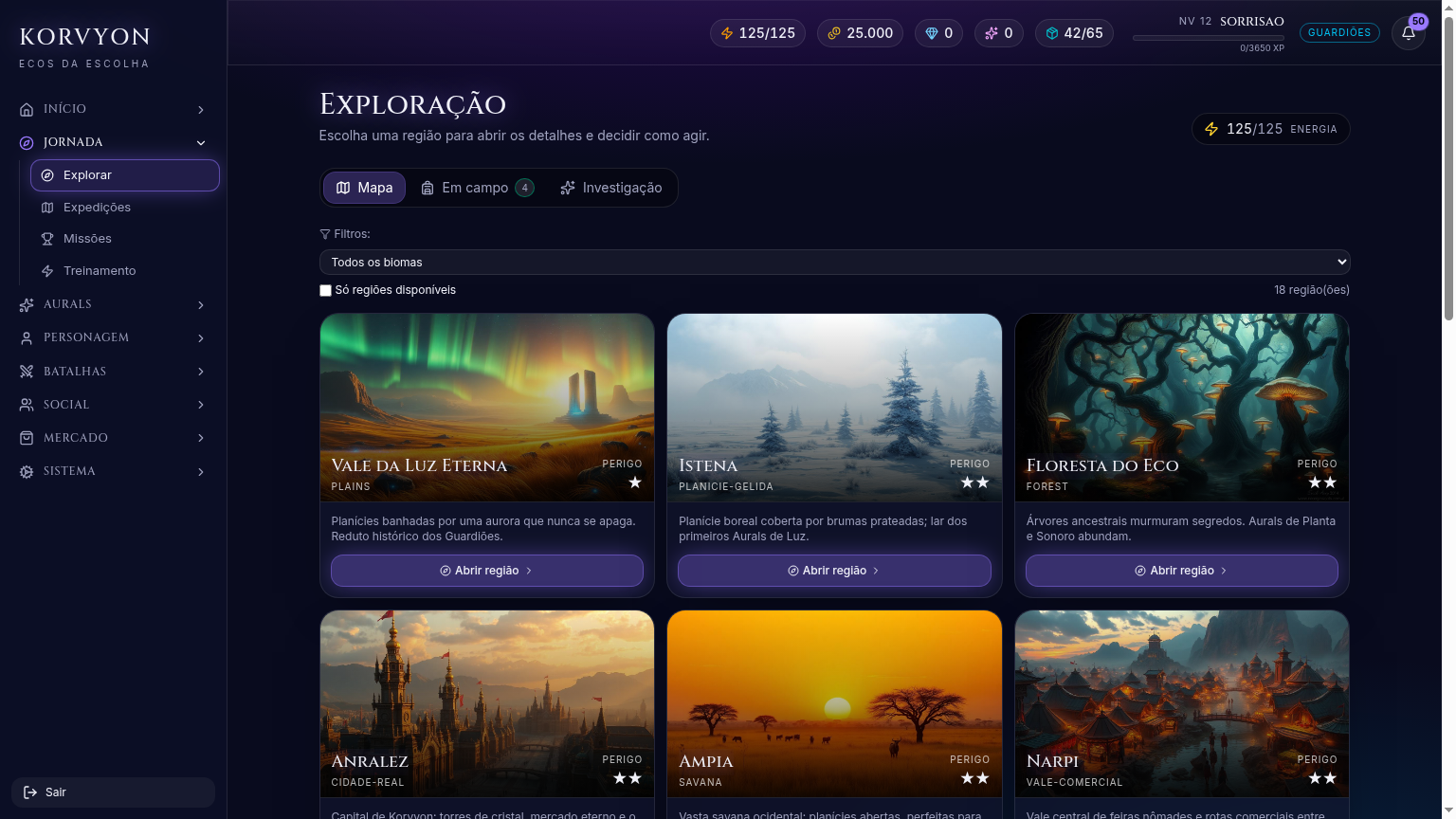The image size is (1456, 819).
Task: Click the SORRISAO player name
Action: click(x=1251, y=21)
